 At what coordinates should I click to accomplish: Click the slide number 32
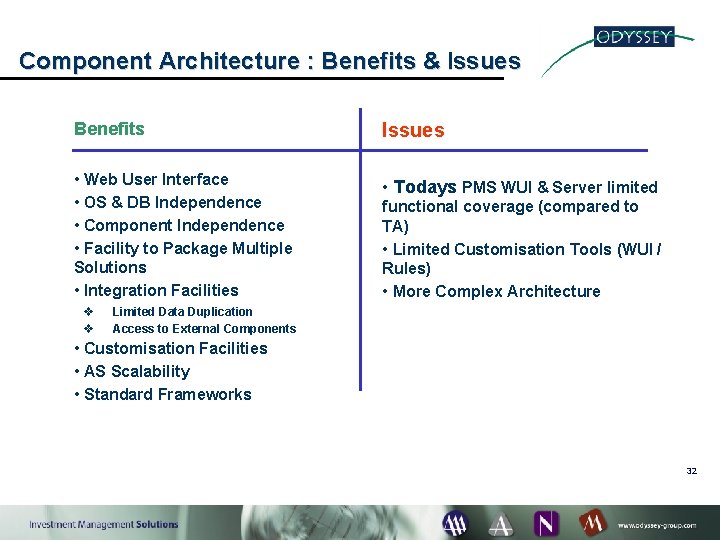tap(692, 471)
